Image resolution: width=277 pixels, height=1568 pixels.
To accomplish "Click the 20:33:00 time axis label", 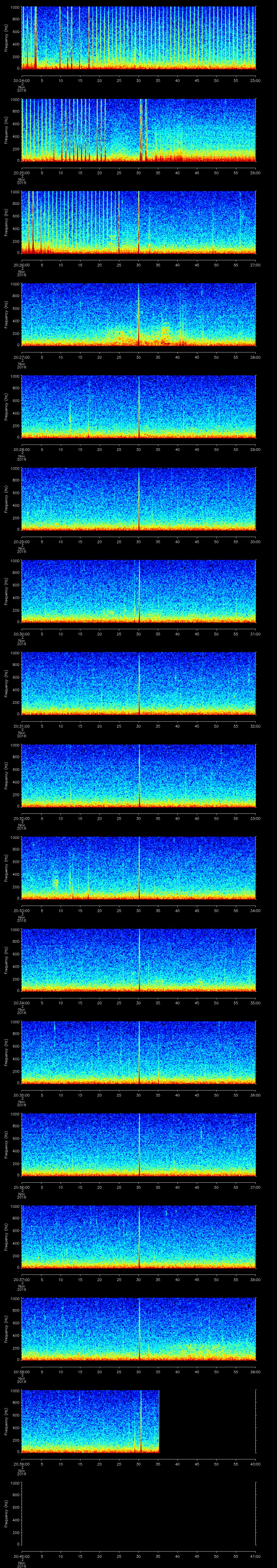I will (x=22, y=910).
